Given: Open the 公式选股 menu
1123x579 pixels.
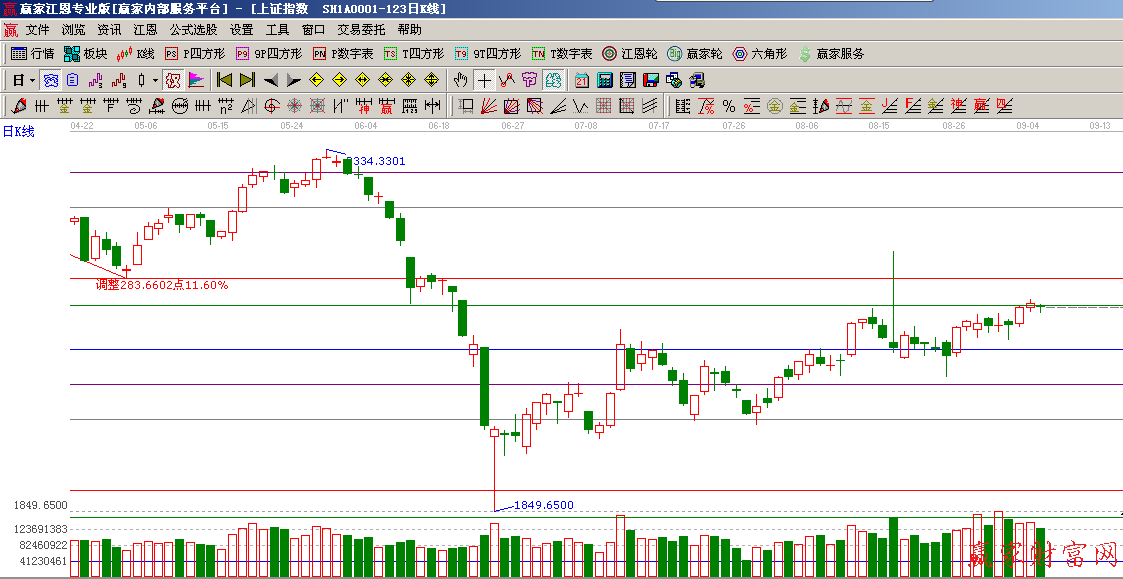Looking at the screenshot, I should coord(193,30).
